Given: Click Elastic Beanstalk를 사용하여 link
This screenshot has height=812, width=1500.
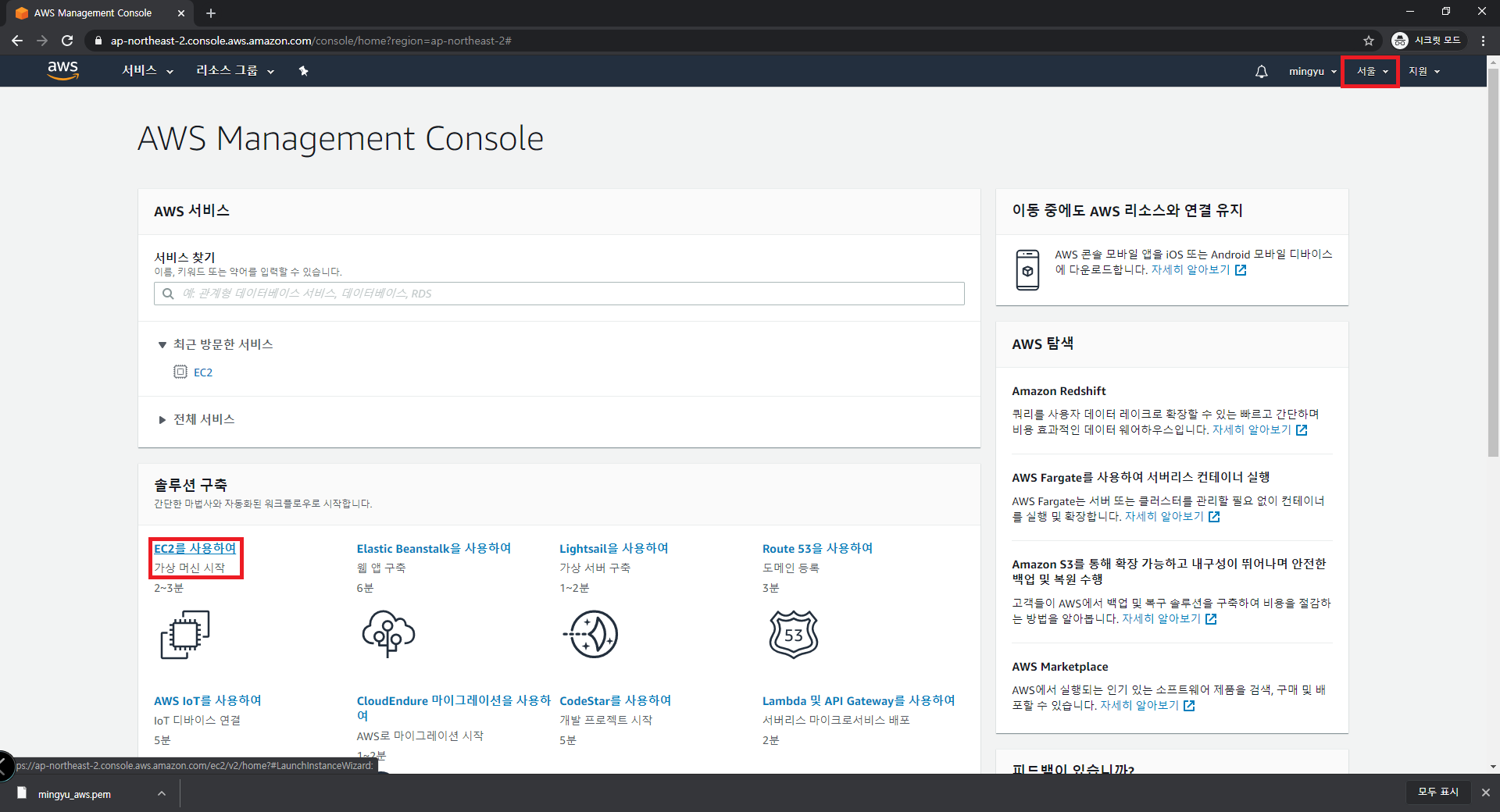Looking at the screenshot, I should click(434, 548).
